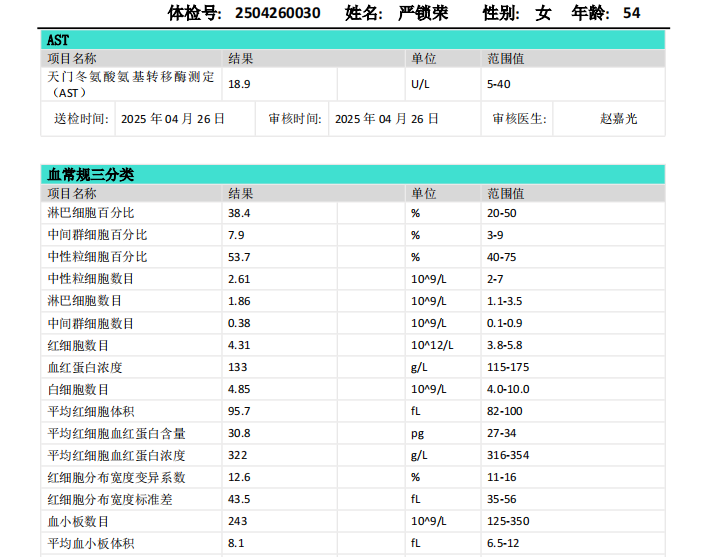Select the 中间群细胞百分比 row label

(x=97, y=235)
